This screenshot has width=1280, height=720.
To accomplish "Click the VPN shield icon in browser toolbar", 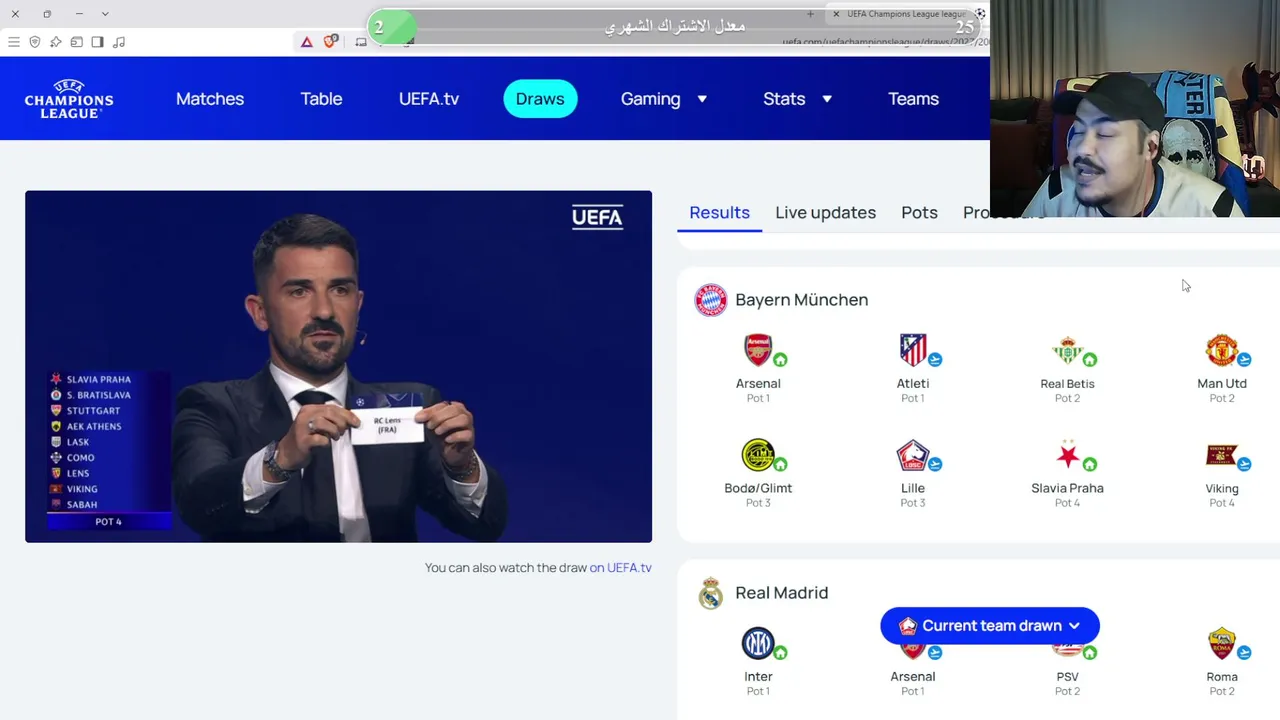I will pos(35,42).
